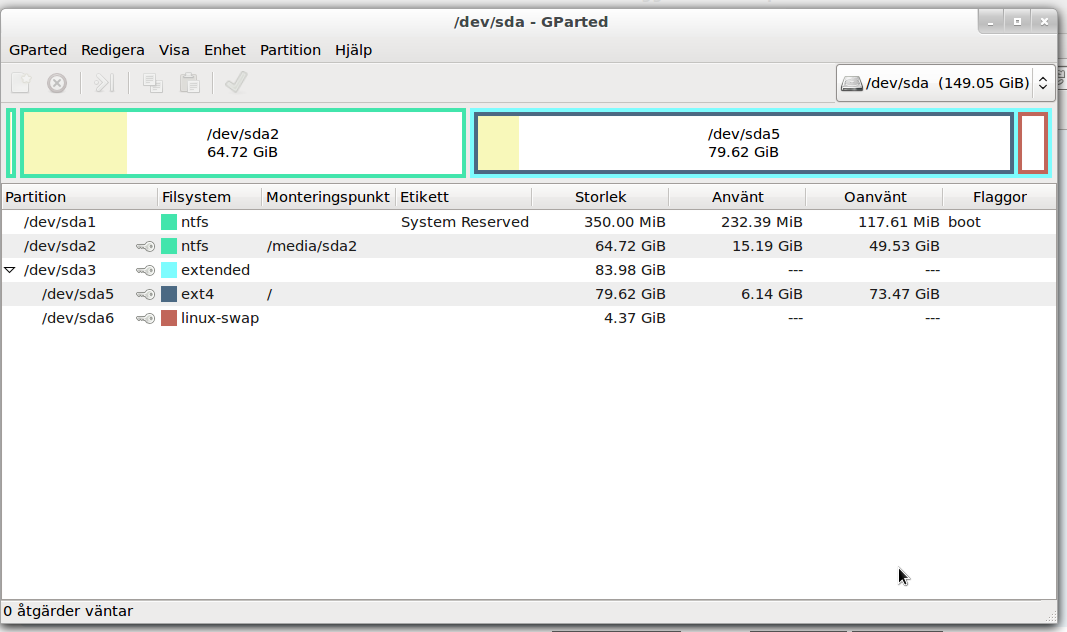Select the /dev/sda5 partition row
This screenshot has width=1067, height=632.
(529, 294)
